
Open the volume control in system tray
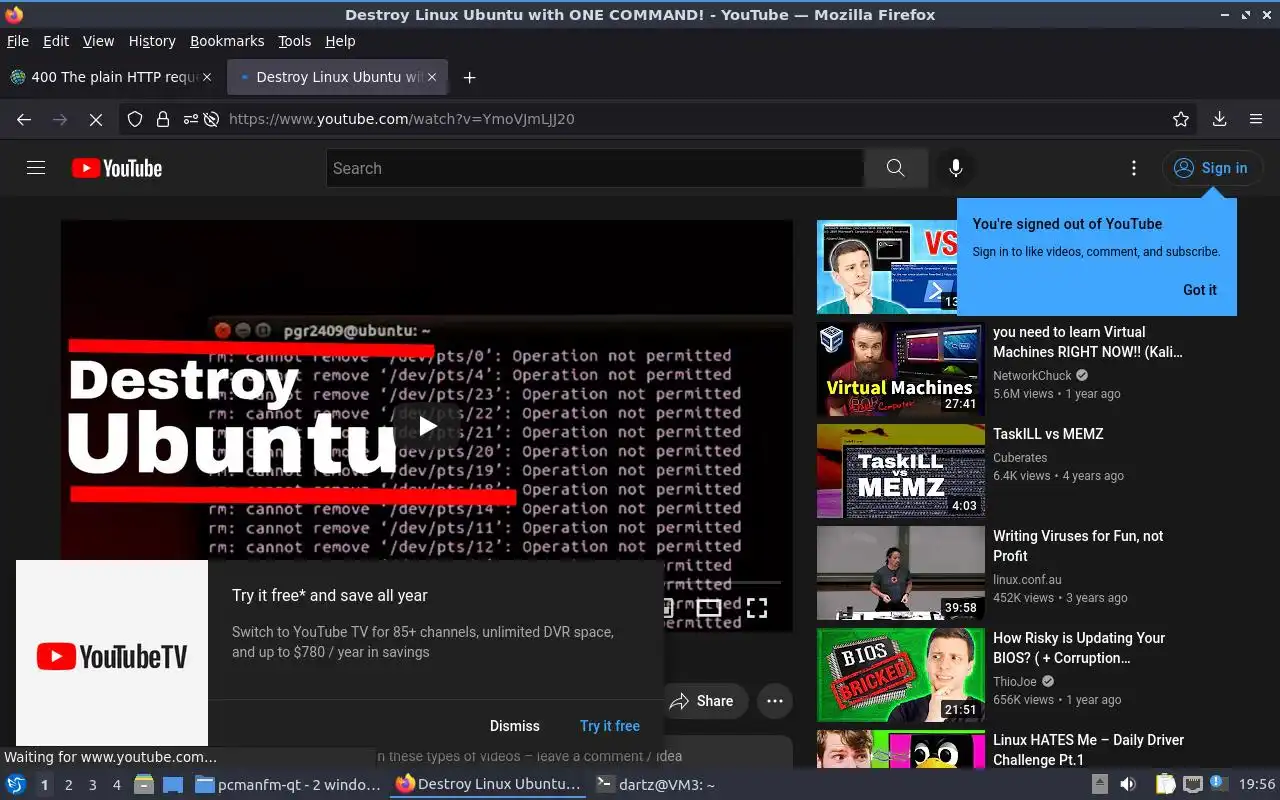[1128, 784]
